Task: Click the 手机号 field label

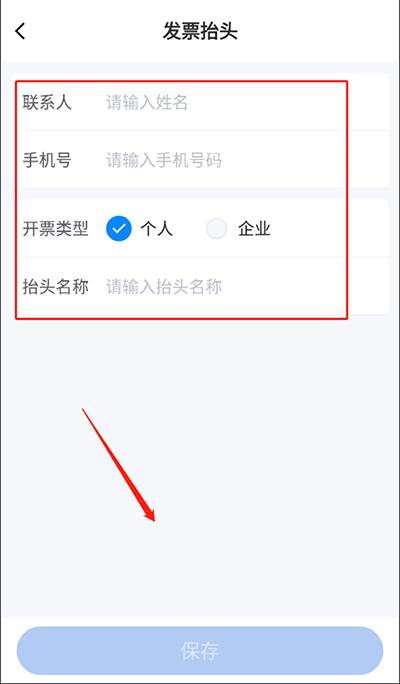Action: [47, 161]
